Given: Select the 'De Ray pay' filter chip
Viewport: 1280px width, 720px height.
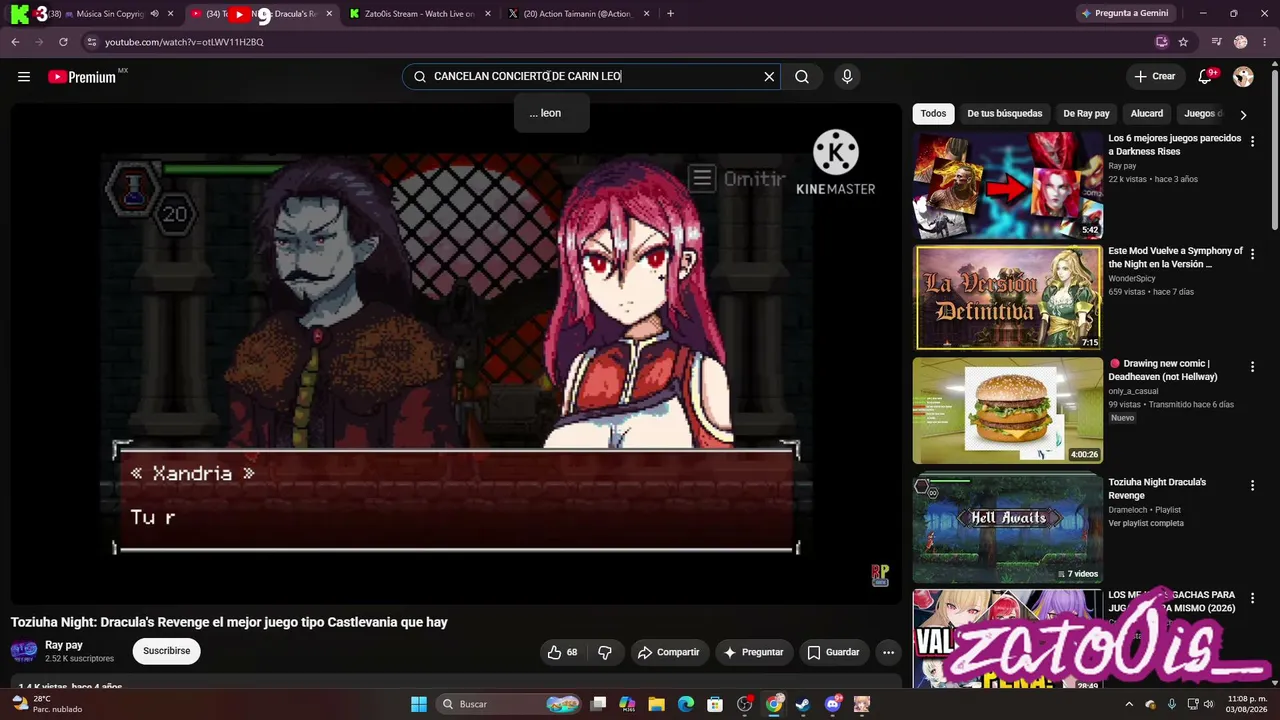Looking at the screenshot, I should pyautogui.click(x=1087, y=114).
